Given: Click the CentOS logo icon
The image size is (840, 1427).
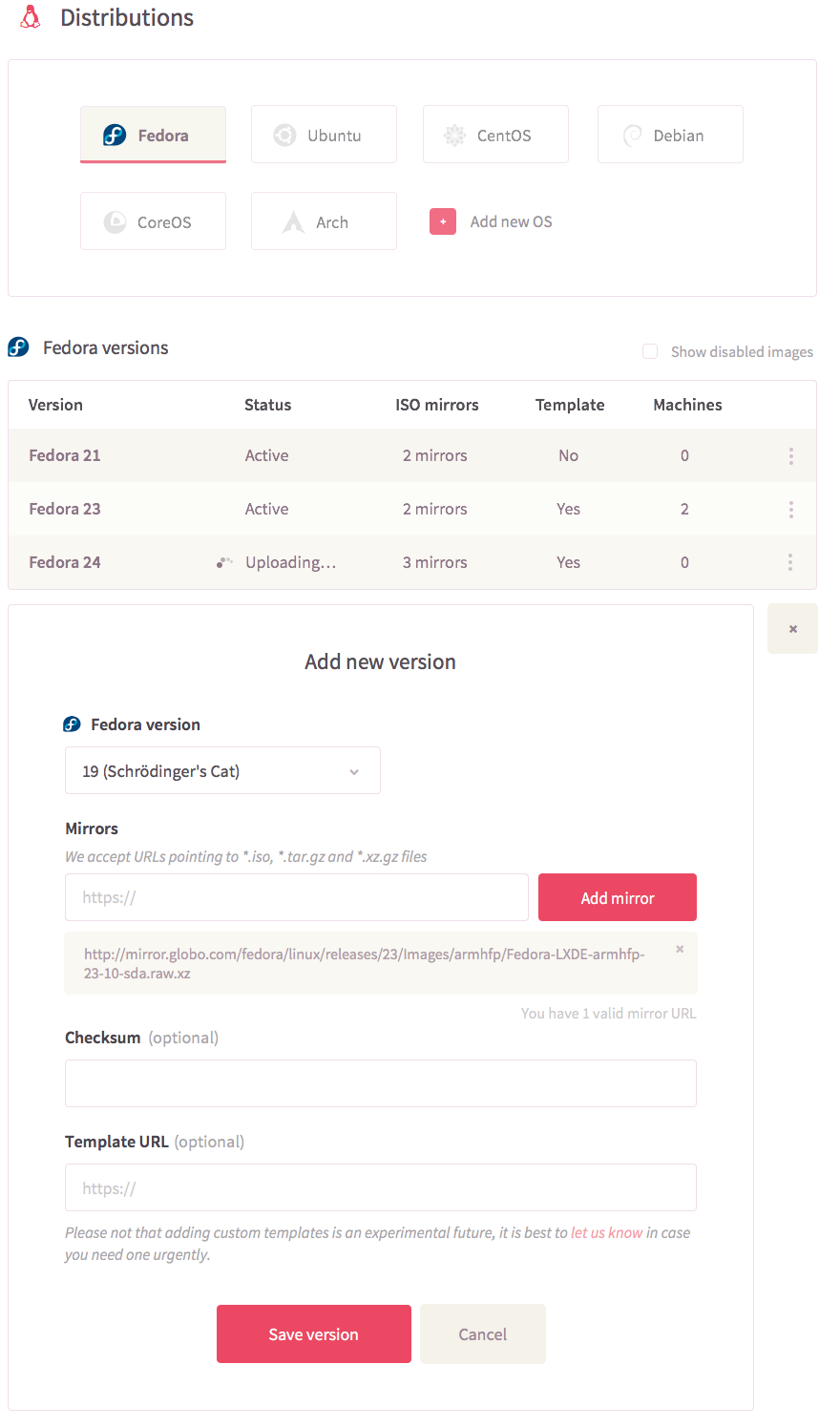Looking at the screenshot, I should [454, 136].
